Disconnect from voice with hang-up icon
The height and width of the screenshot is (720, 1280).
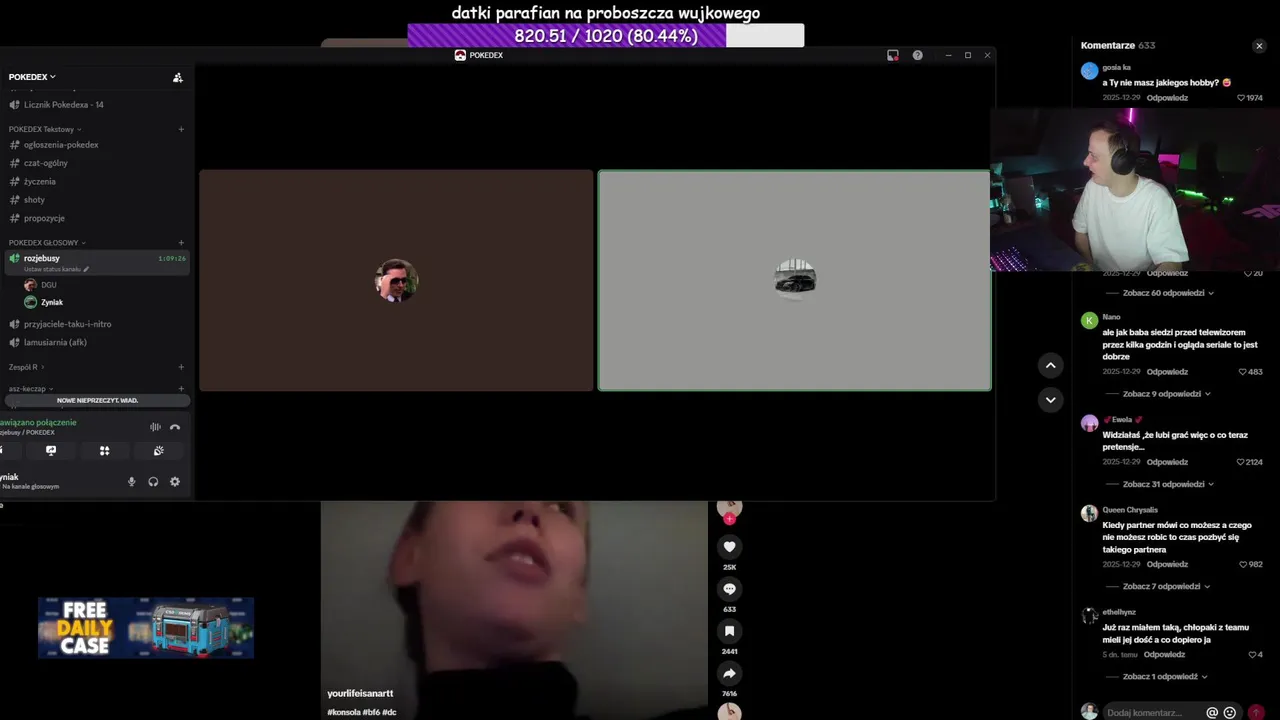175,427
